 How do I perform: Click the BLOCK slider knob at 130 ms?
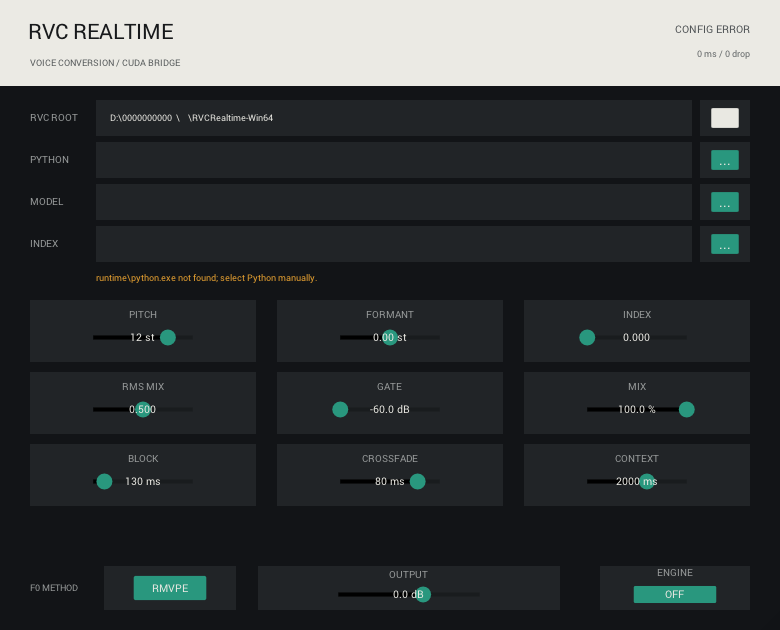pyautogui.click(x=104, y=481)
